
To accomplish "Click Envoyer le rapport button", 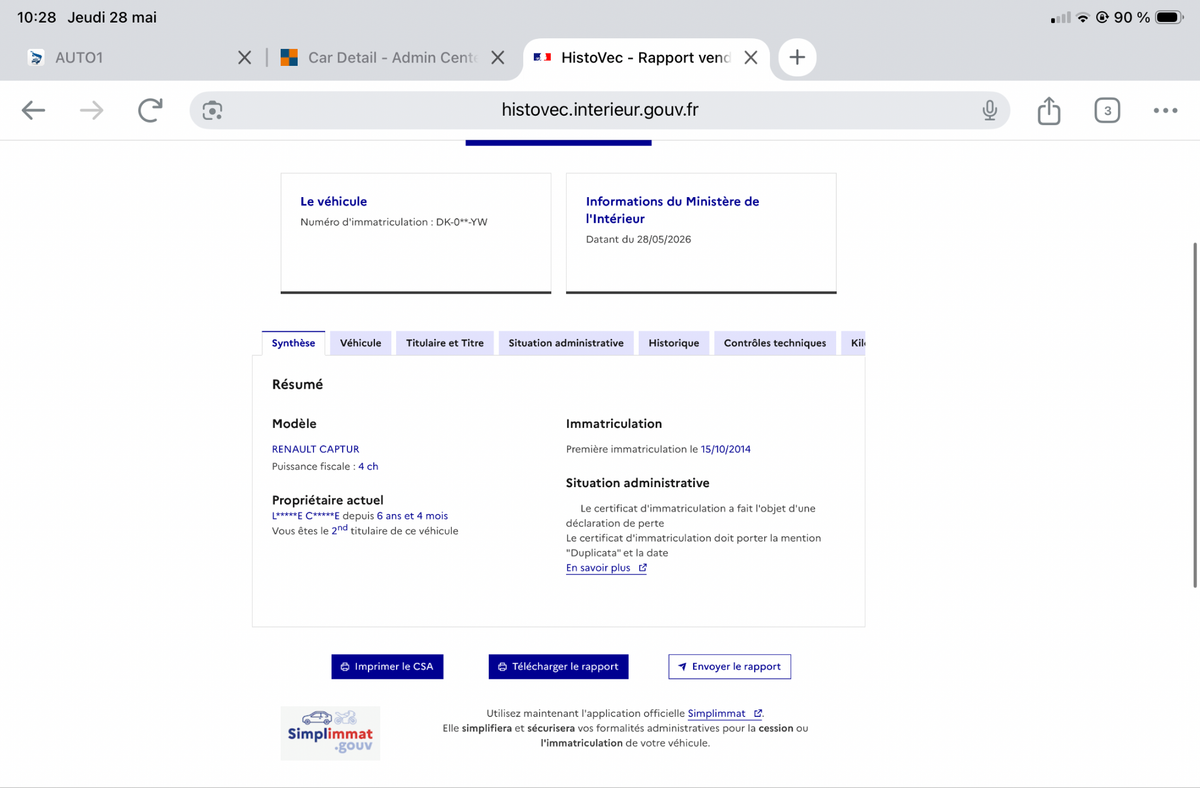I will (729, 666).
